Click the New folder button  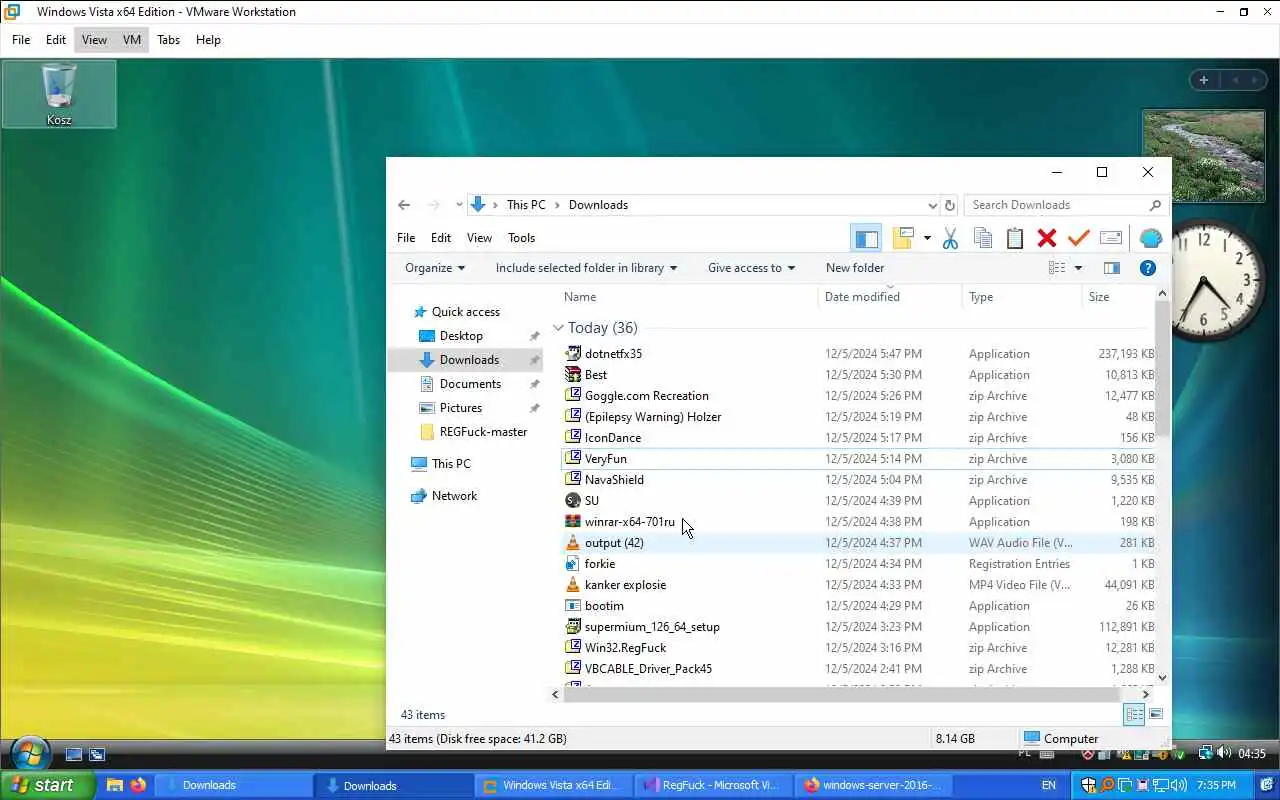pos(855,268)
